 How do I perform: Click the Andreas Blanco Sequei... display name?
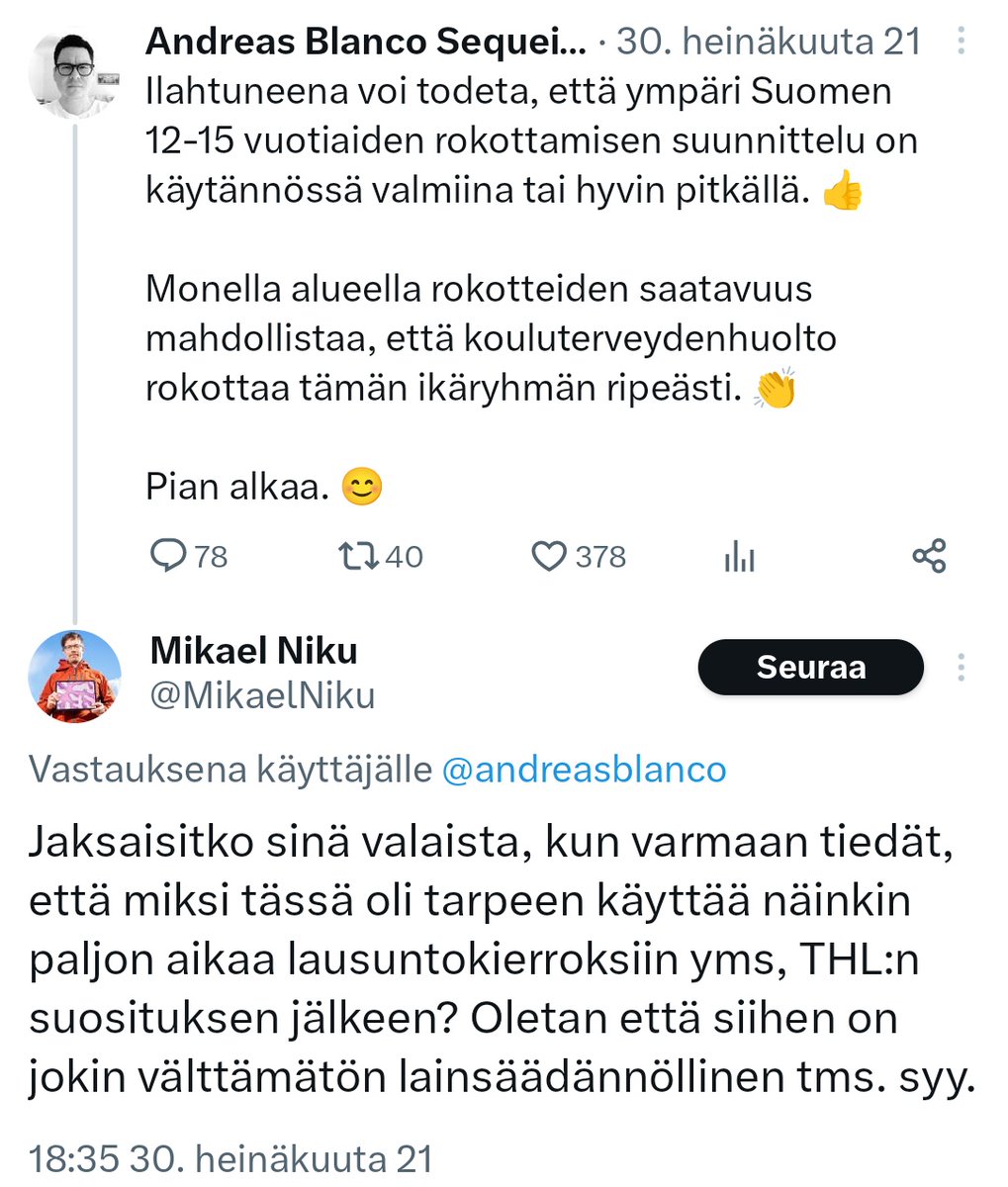point(365,42)
